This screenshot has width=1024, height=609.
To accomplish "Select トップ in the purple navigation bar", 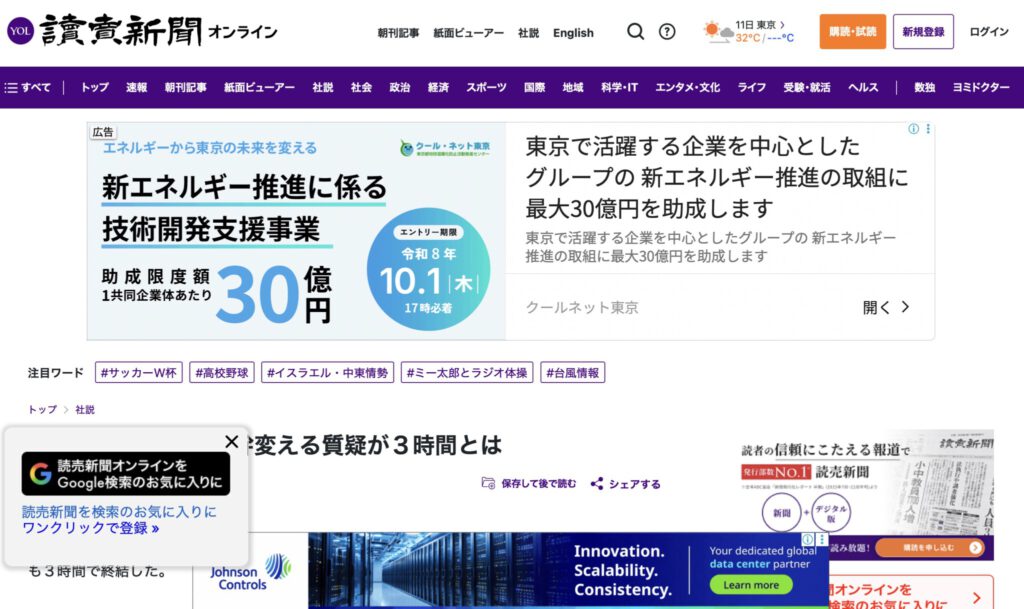I will coord(95,87).
